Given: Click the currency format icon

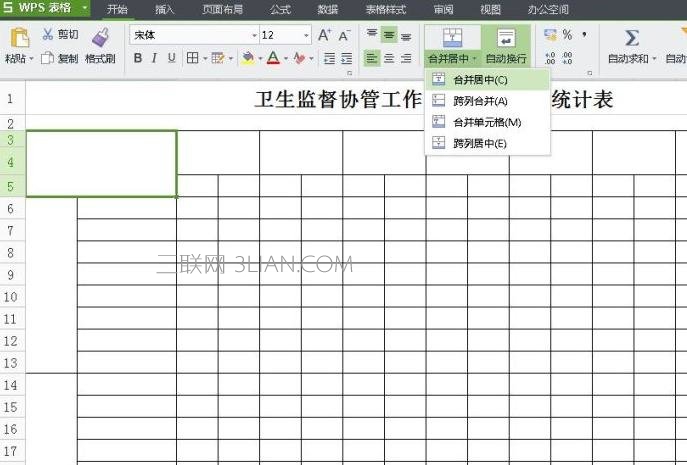Looking at the screenshot, I should click(x=550, y=35).
